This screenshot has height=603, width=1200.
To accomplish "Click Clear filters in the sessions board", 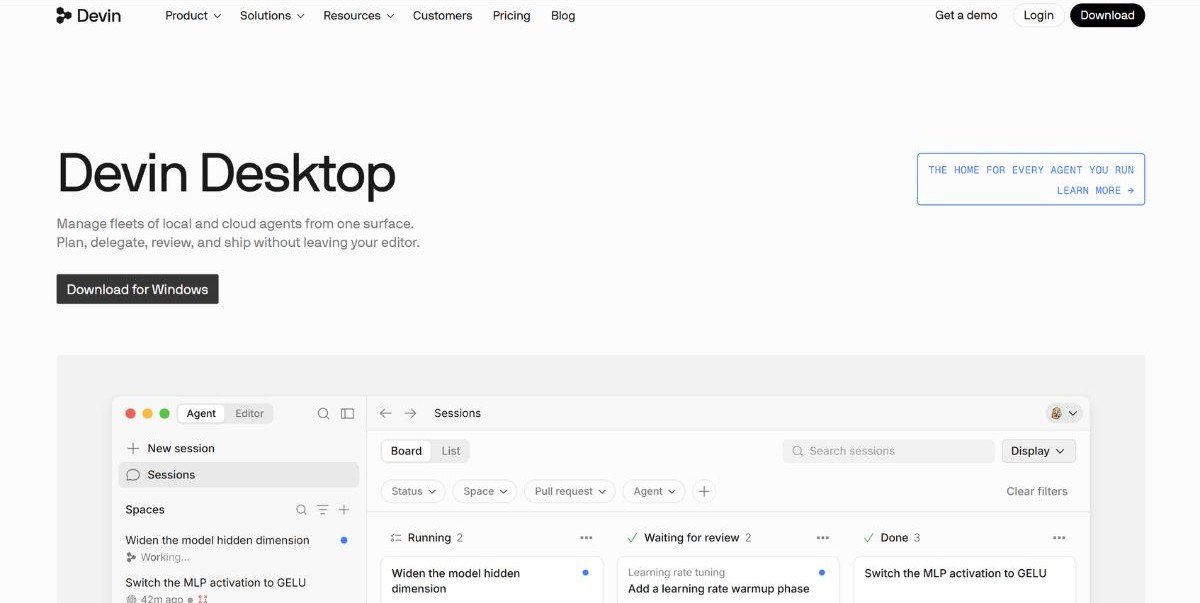I will pyautogui.click(x=1037, y=491).
